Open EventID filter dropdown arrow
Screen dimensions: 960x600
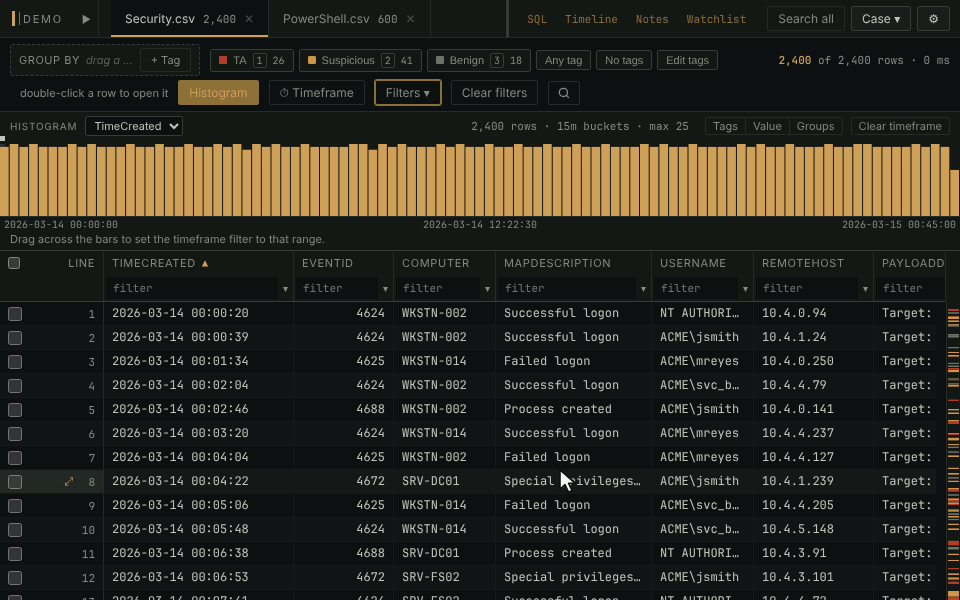[x=385, y=289]
